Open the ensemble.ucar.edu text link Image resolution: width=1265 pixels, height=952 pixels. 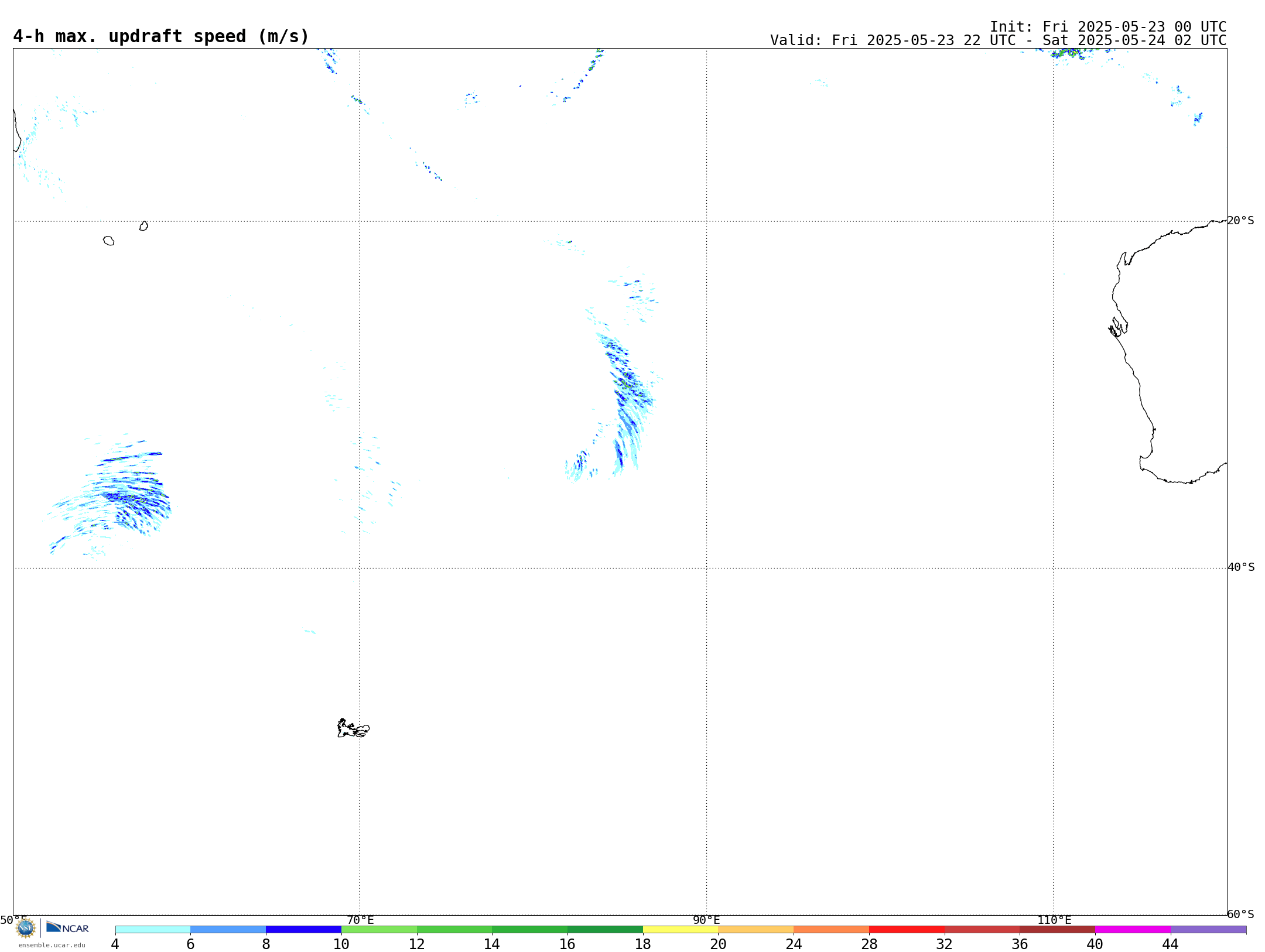52,945
